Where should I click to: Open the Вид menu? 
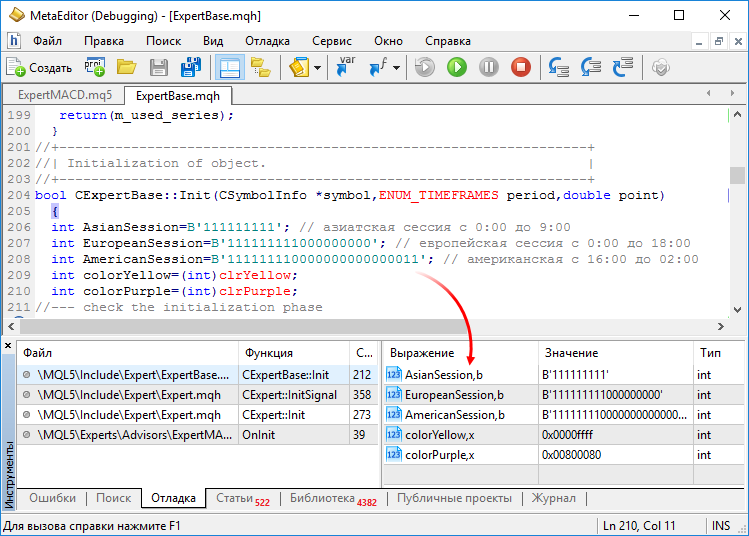[x=213, y=41]
